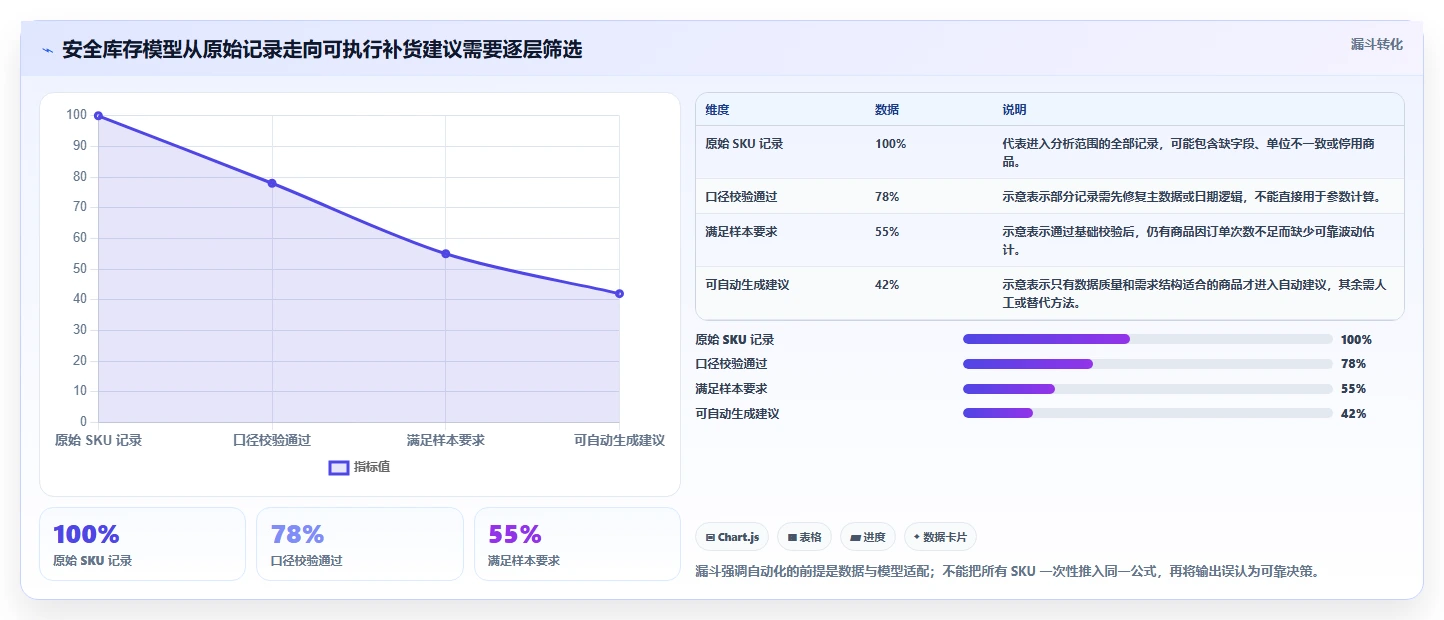Click the 口径校验通过 progress bar
The height and width of the screenshot is (620, 1444).
[1148, 364]
